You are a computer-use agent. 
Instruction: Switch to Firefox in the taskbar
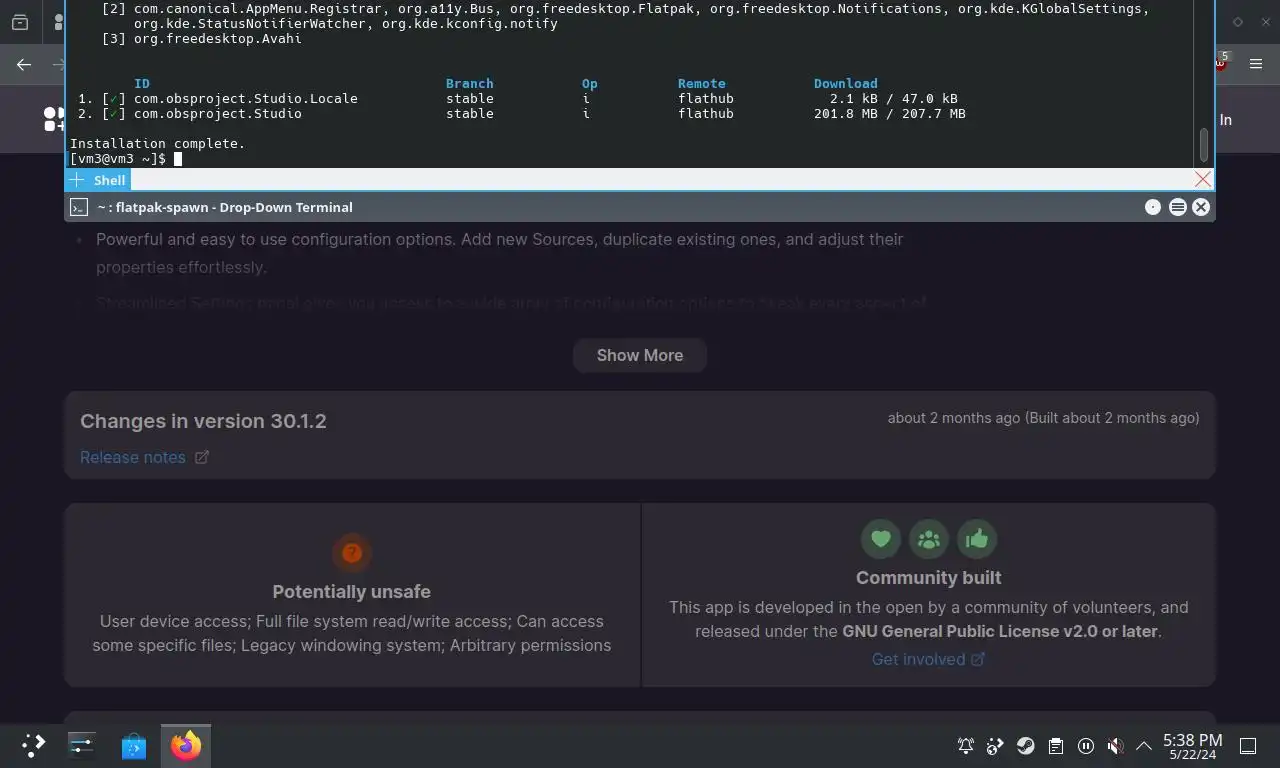186,745
